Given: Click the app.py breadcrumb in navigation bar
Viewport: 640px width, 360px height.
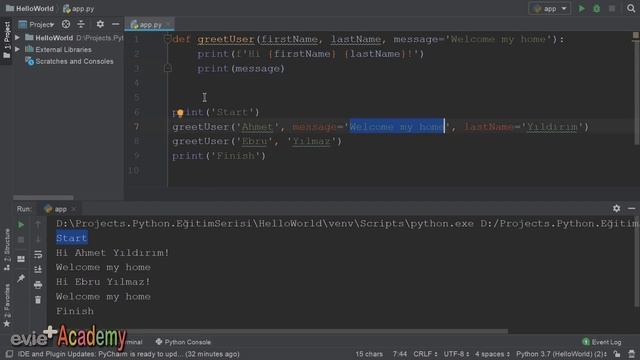Looking at the screenshot, I should click(78, 9).
